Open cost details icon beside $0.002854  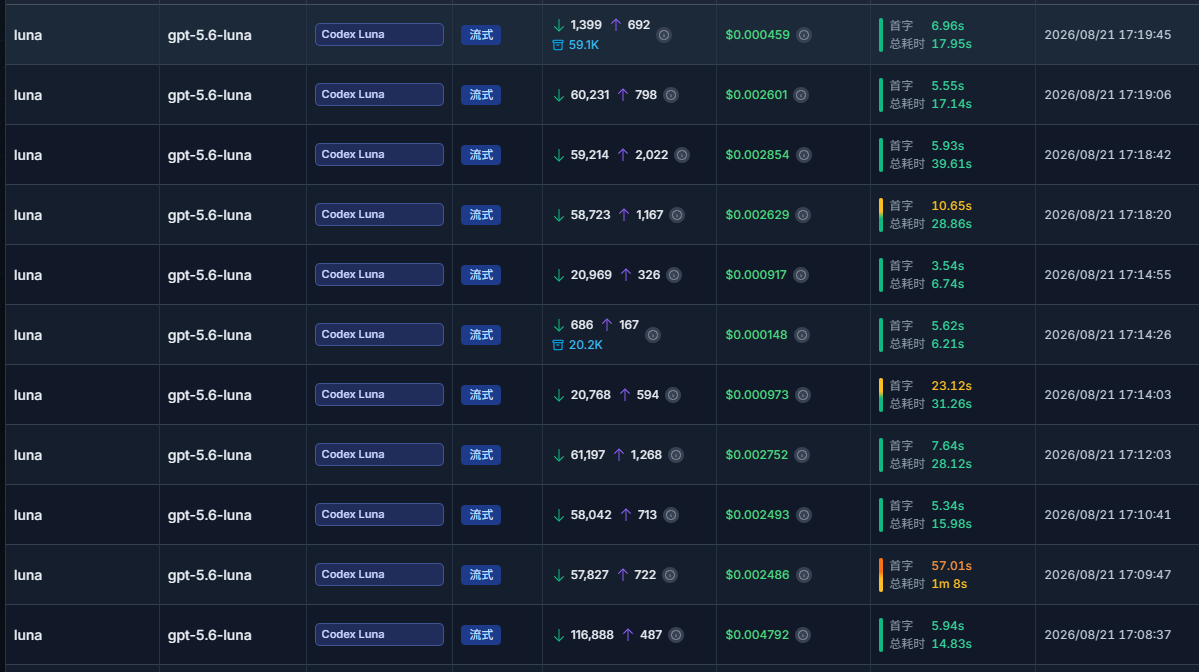tap(804, 155)
